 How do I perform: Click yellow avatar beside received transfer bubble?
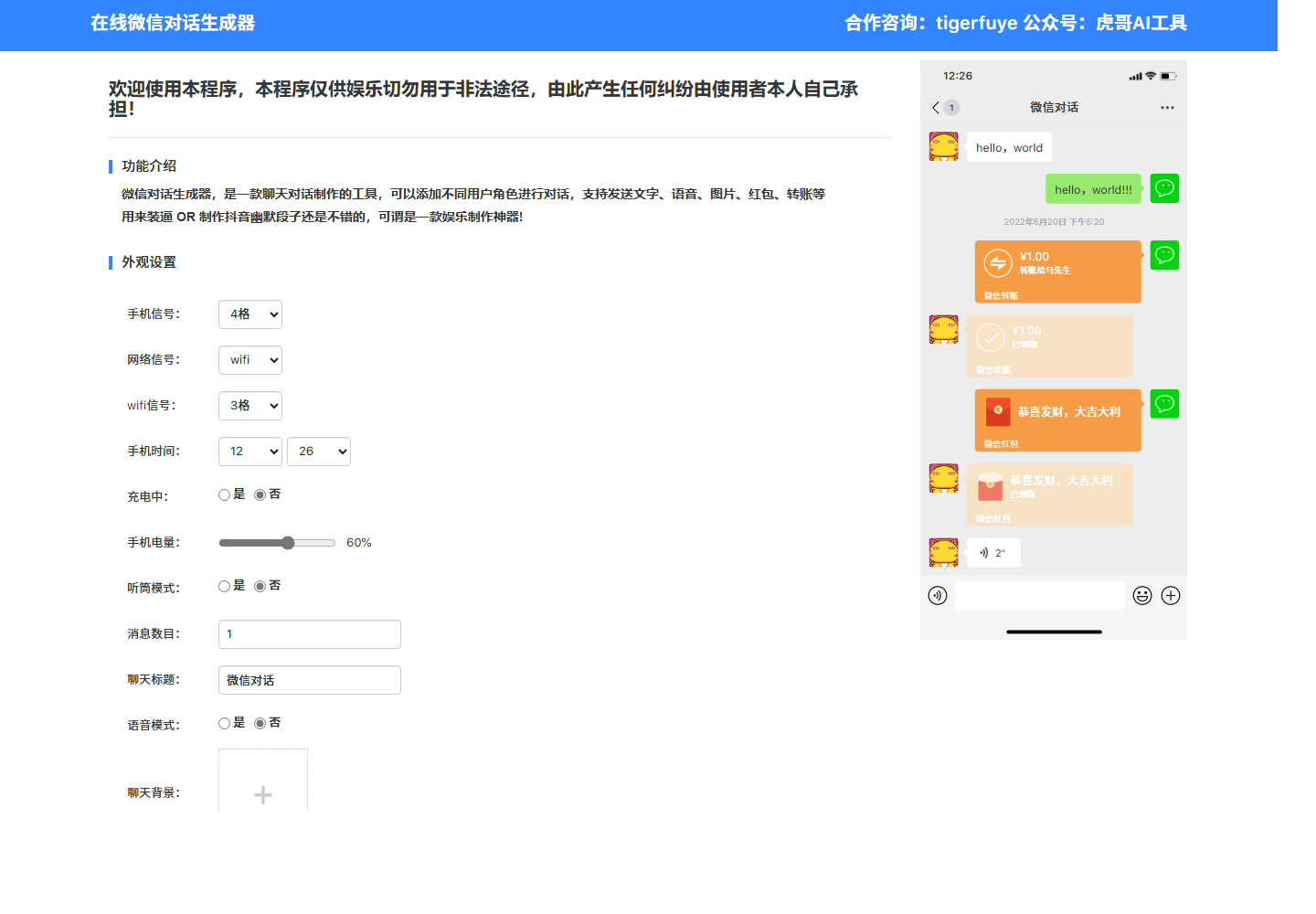[x=944, y=330]
